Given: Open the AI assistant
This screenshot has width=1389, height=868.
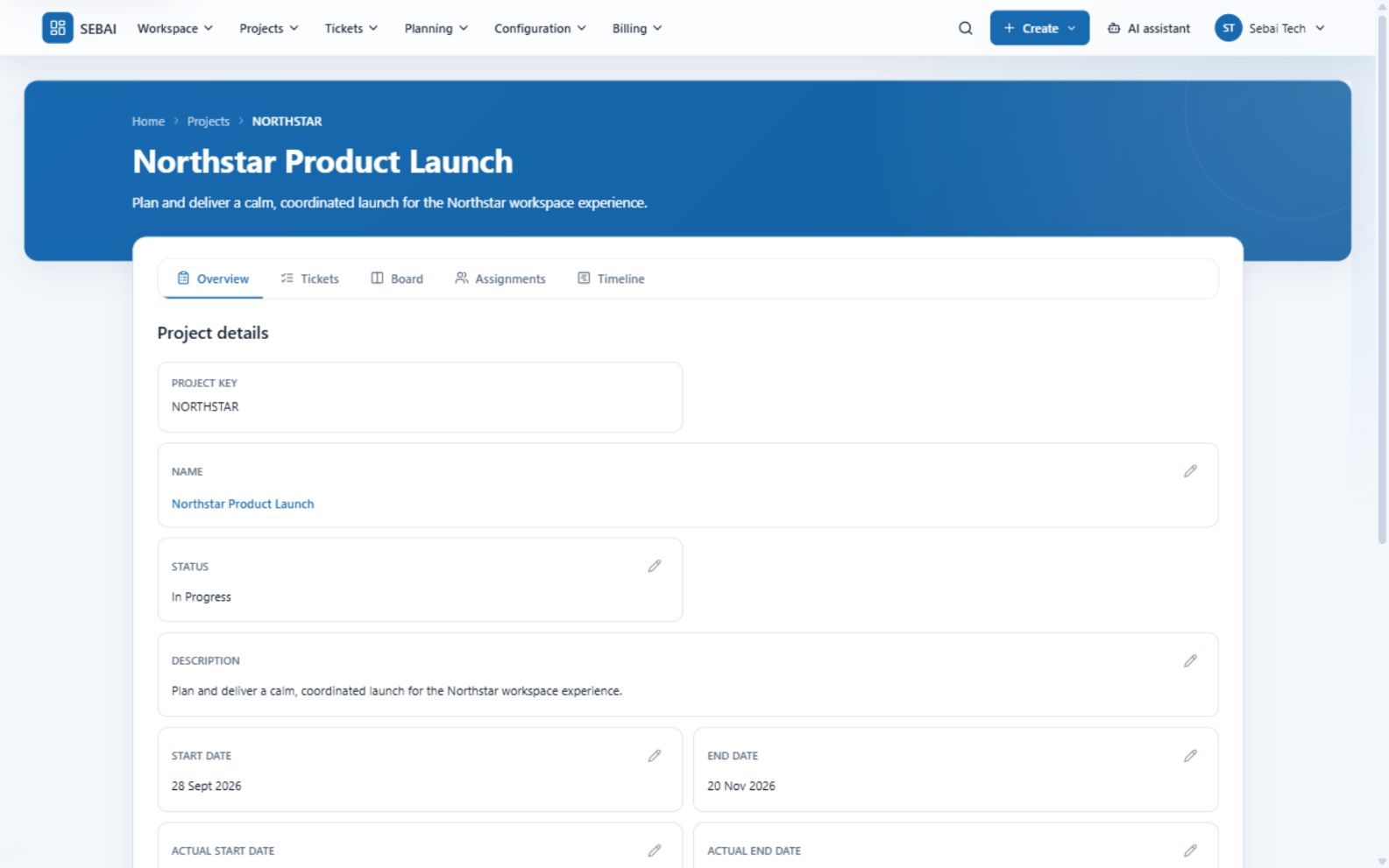Looking at the screenshot, I should click(1149, 28).
